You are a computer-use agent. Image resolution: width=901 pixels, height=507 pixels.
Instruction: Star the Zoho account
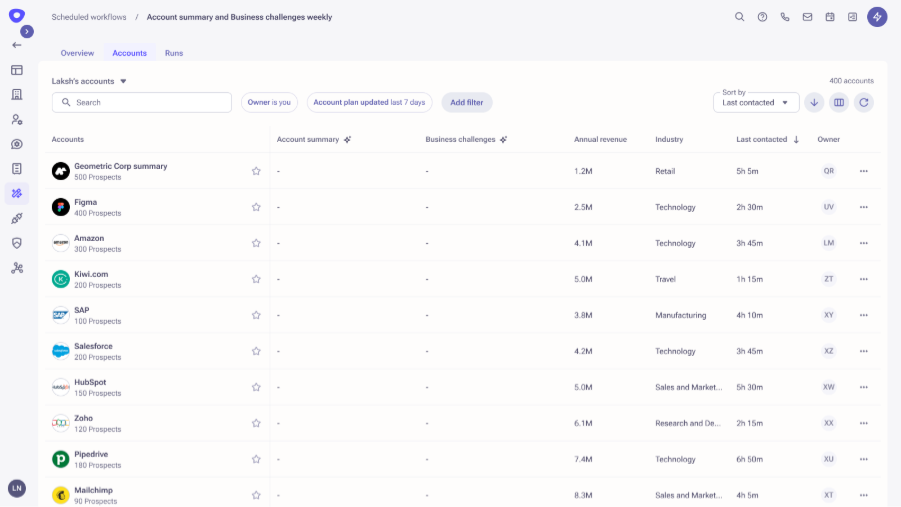tap(256, 423)
